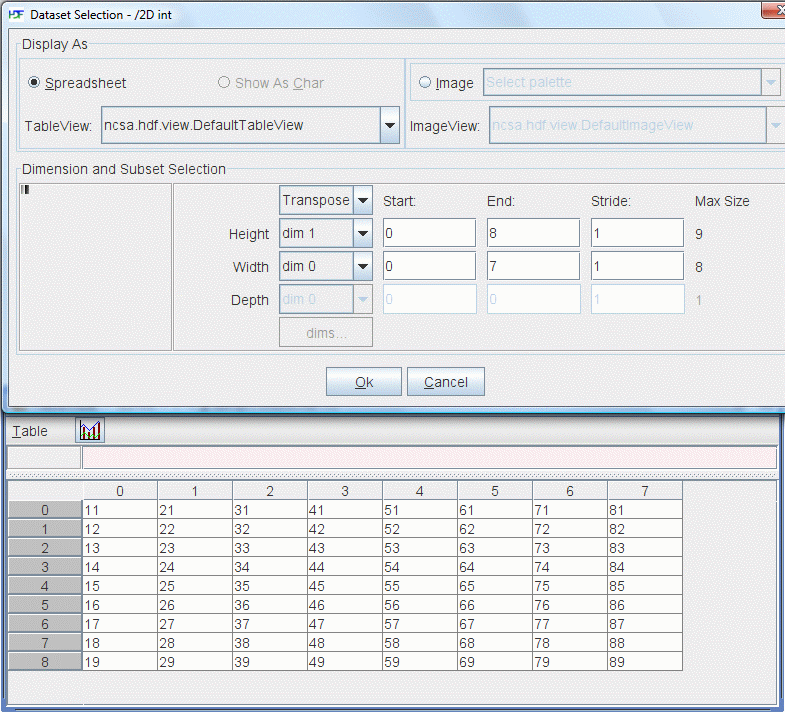The width and height of the screenshot is (785, 712).
Task: Select the Show As Char option
Action: [x=224, y=82]
